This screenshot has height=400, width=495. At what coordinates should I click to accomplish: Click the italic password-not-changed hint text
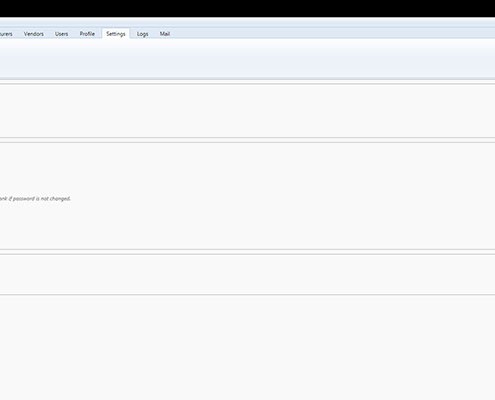click(35, 199)
